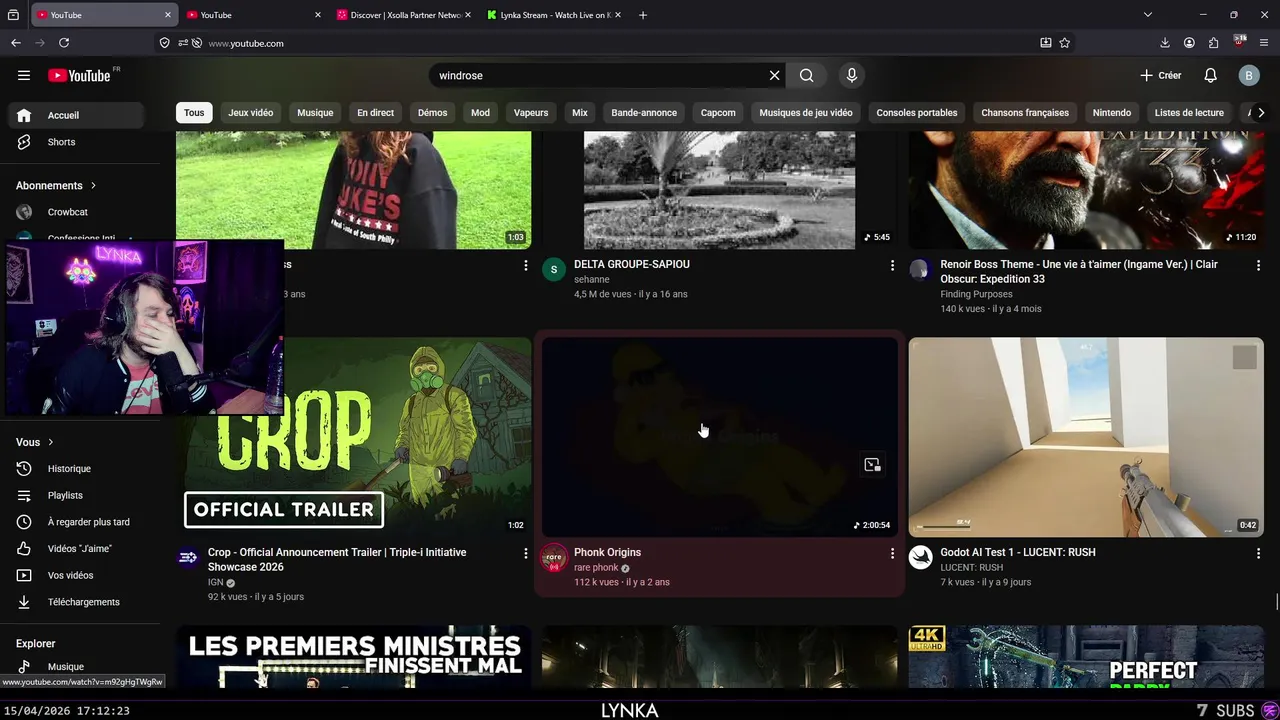The width and height of the screenshot is (1280, 720).
Task: Select the Bande-annonce filter chip
Action: click(x=644, y=113)
